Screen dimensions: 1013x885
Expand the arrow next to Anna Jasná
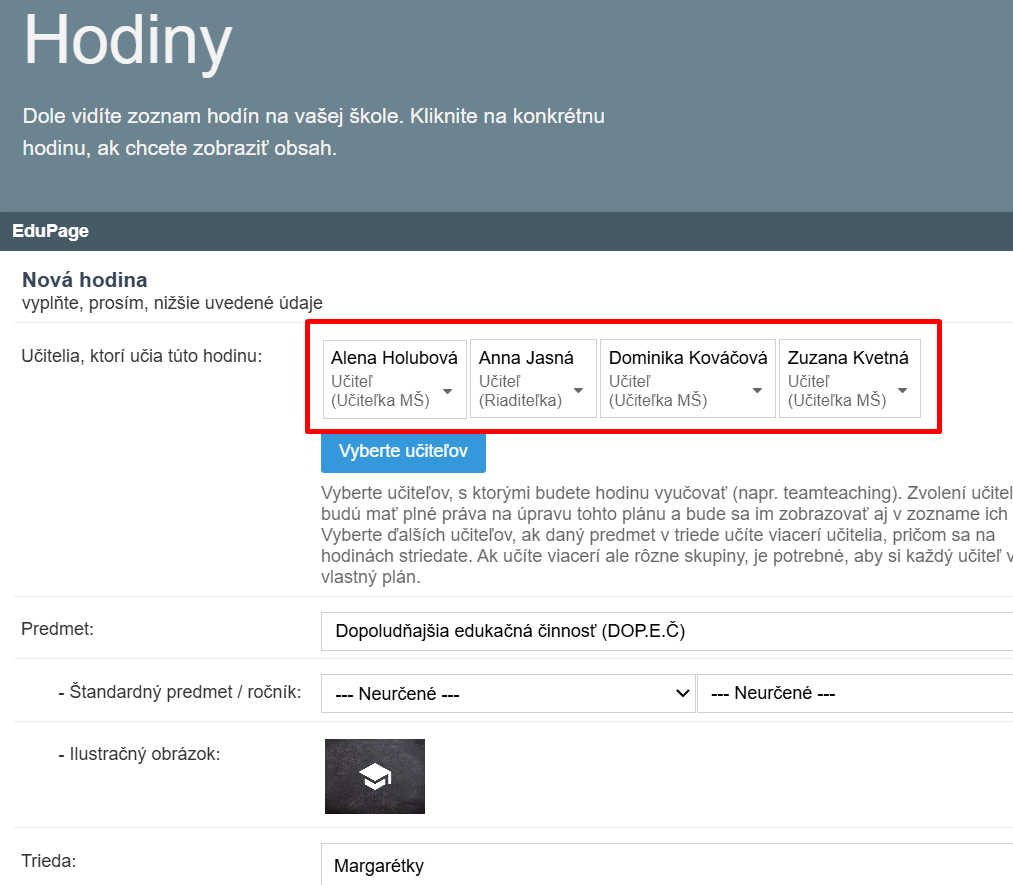[578, 391]
